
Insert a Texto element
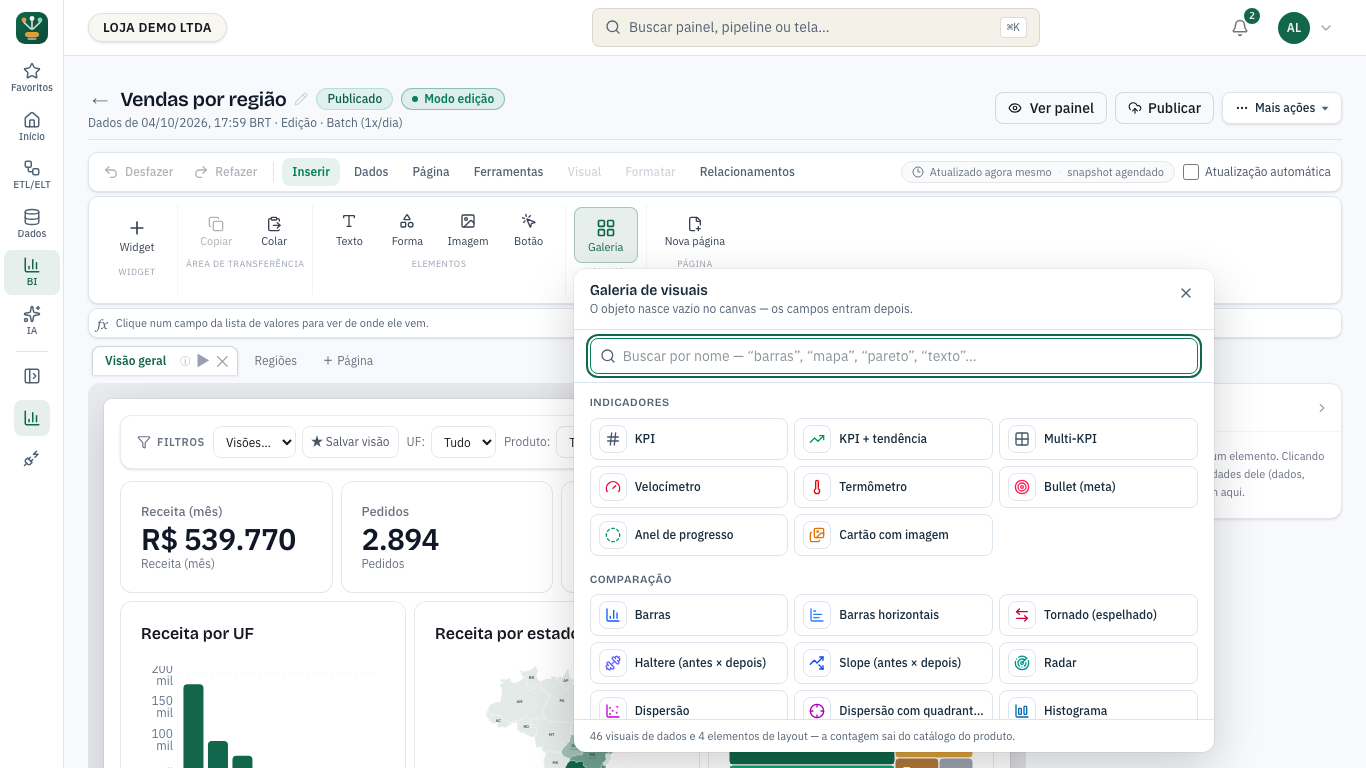(x=349, y=231)
